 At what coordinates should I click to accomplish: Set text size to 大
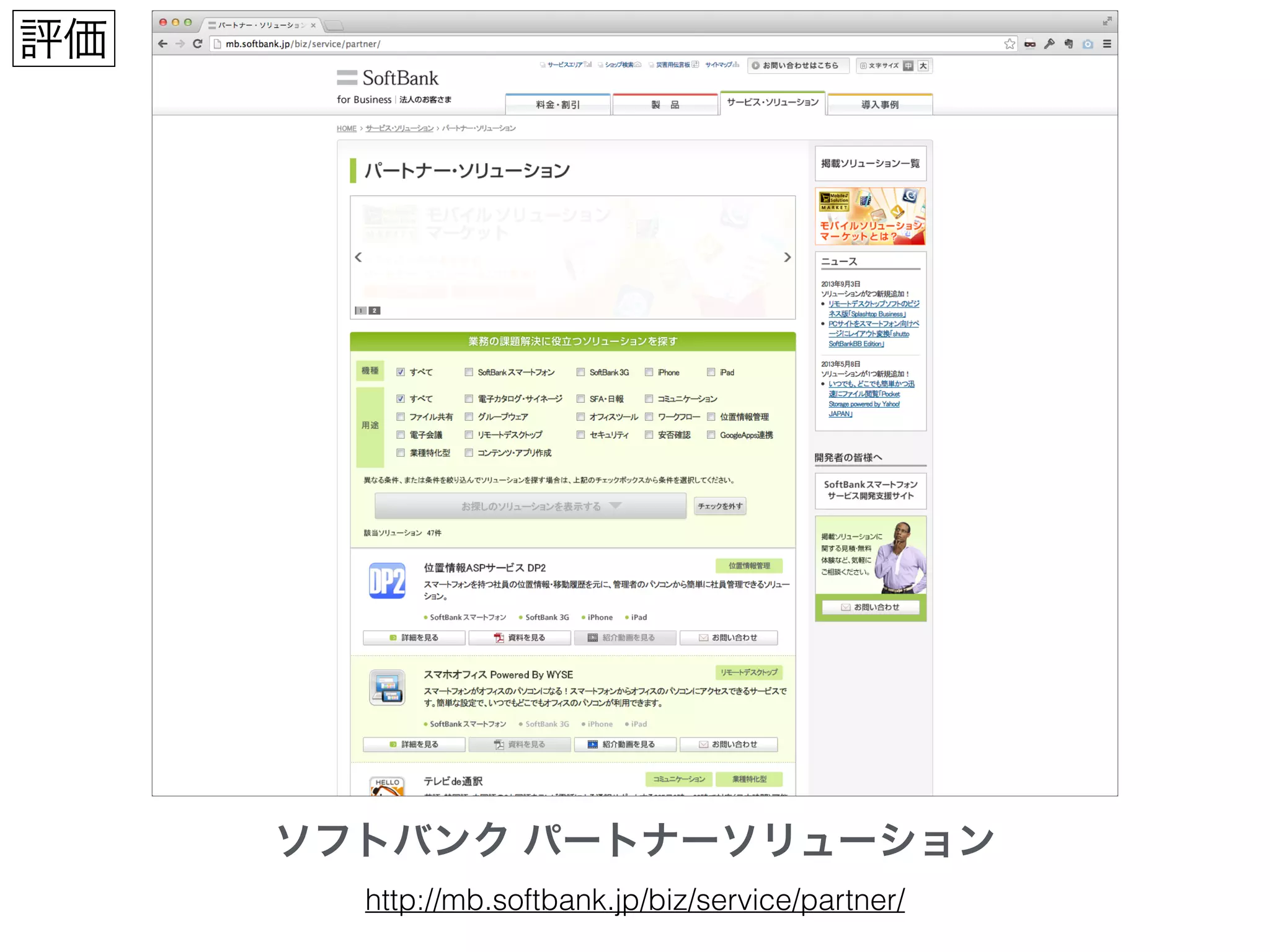[923, 66]
